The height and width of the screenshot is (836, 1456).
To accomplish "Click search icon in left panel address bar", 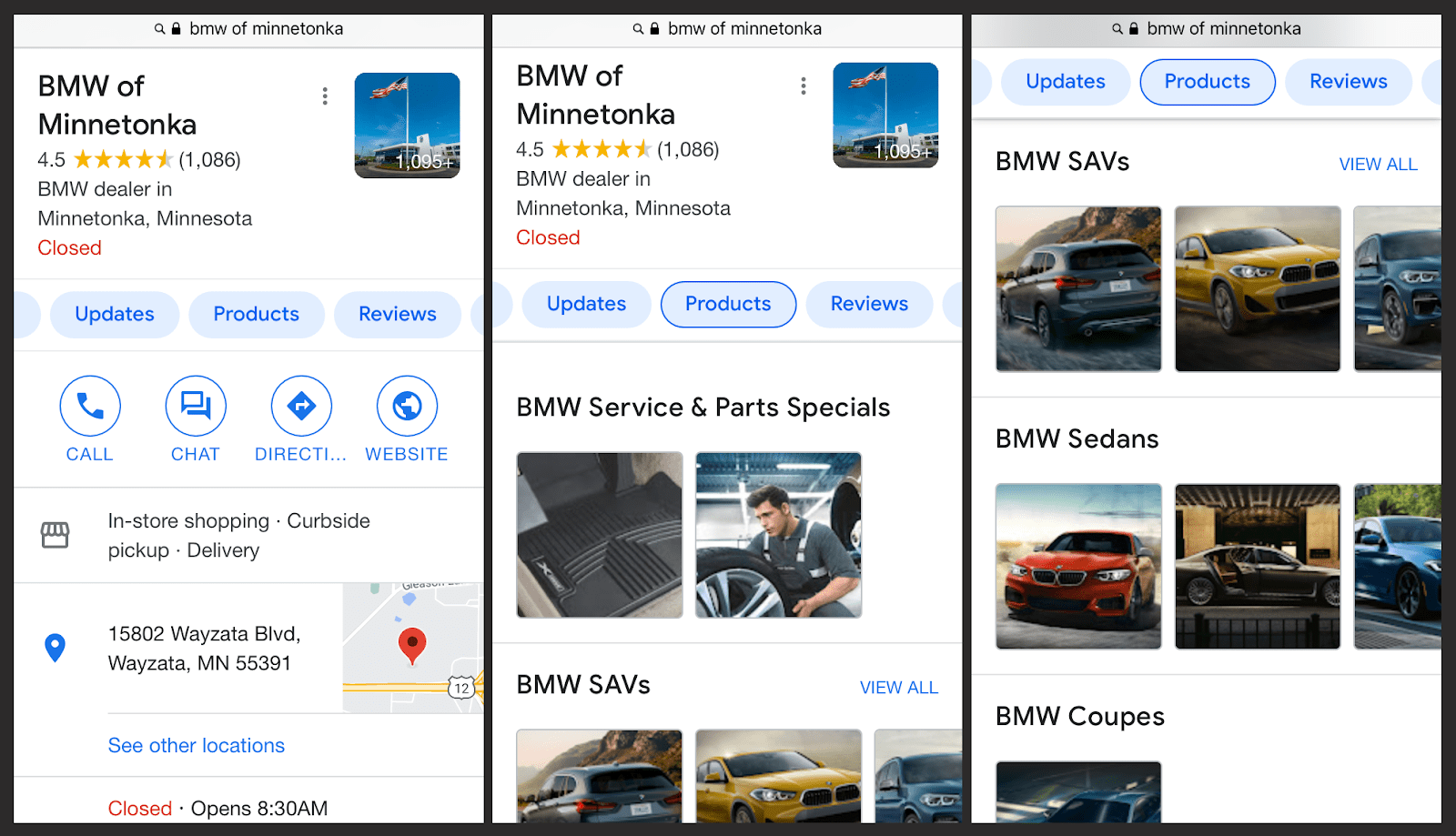I will [159, 29].
